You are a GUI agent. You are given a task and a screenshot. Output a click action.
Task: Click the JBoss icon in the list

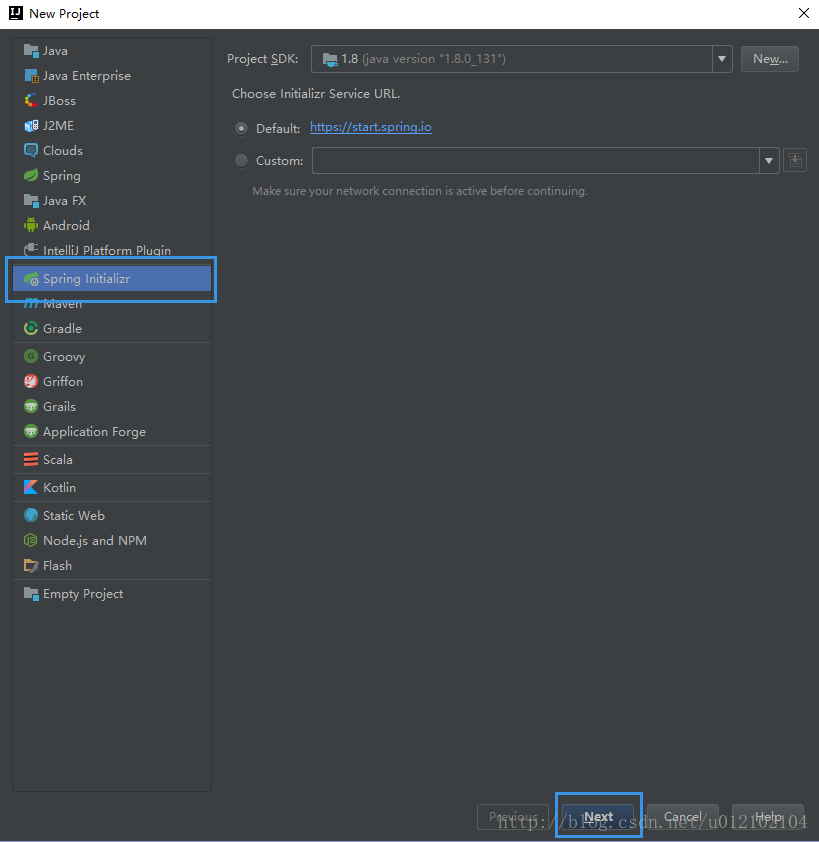[31, 100]
